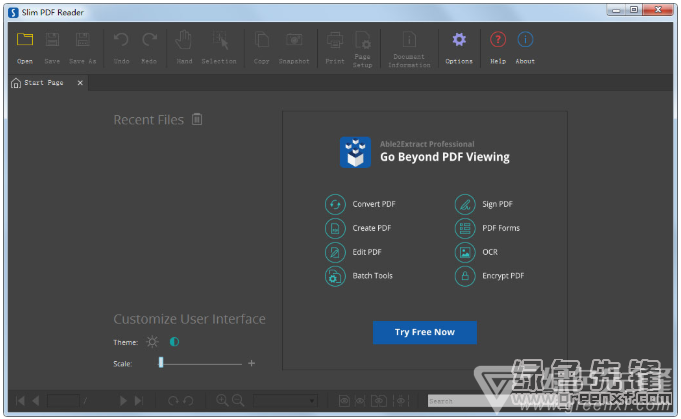The height and width of the screenshot is (419, 681).
Task: Click the Convert PDF text link
Action: pos(374,204)
